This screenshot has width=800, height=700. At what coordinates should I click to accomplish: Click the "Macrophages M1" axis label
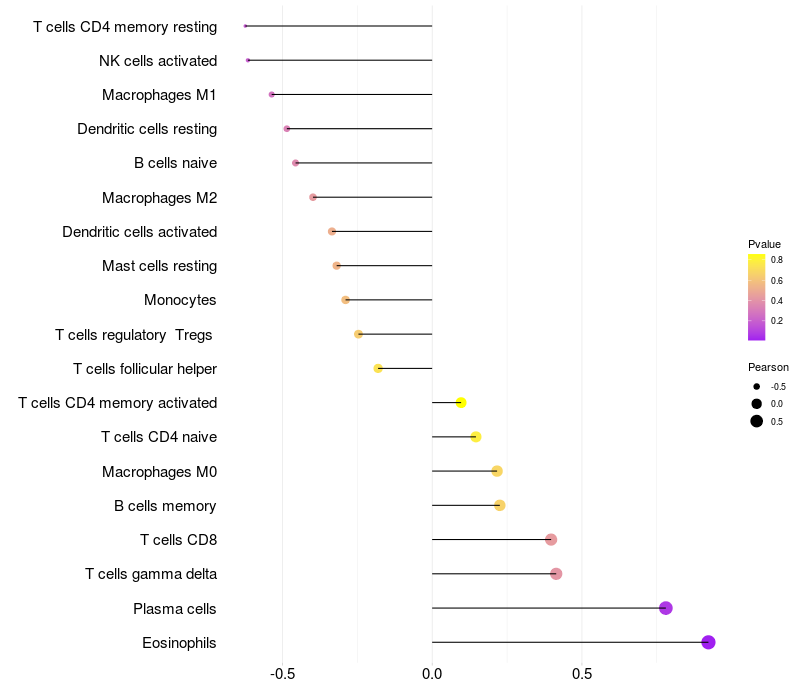[x=159, y=95]
